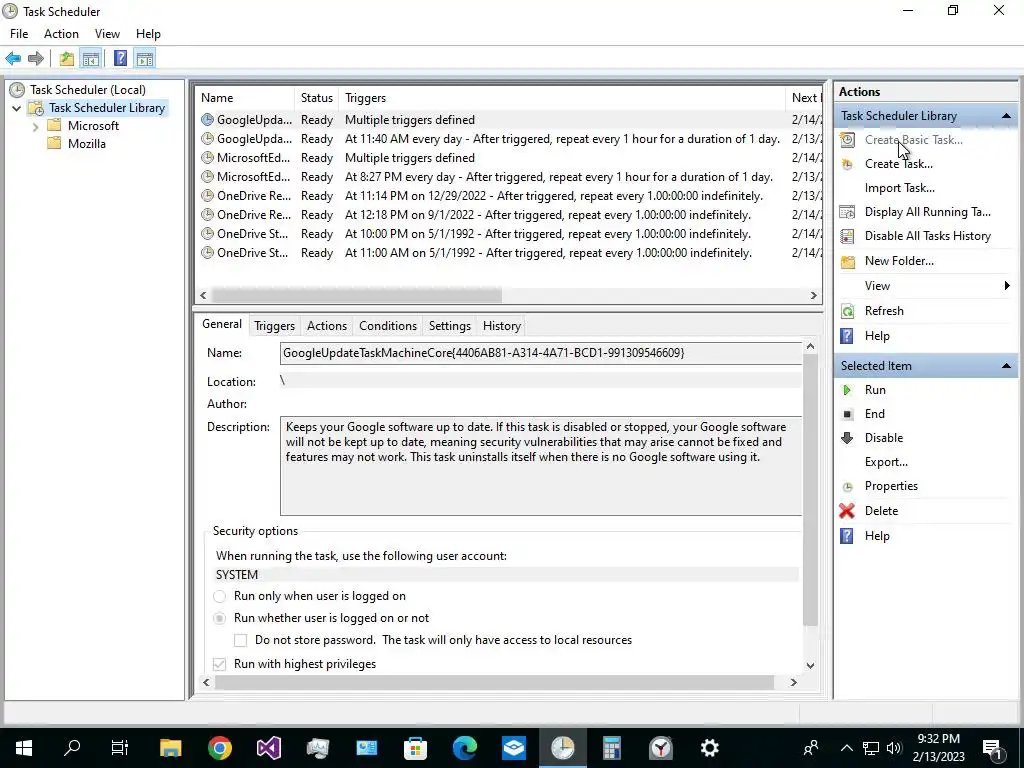Open Google Chrome from the taskbar
The height and width of the screenshot is (768, 1024).
[219, 748]
